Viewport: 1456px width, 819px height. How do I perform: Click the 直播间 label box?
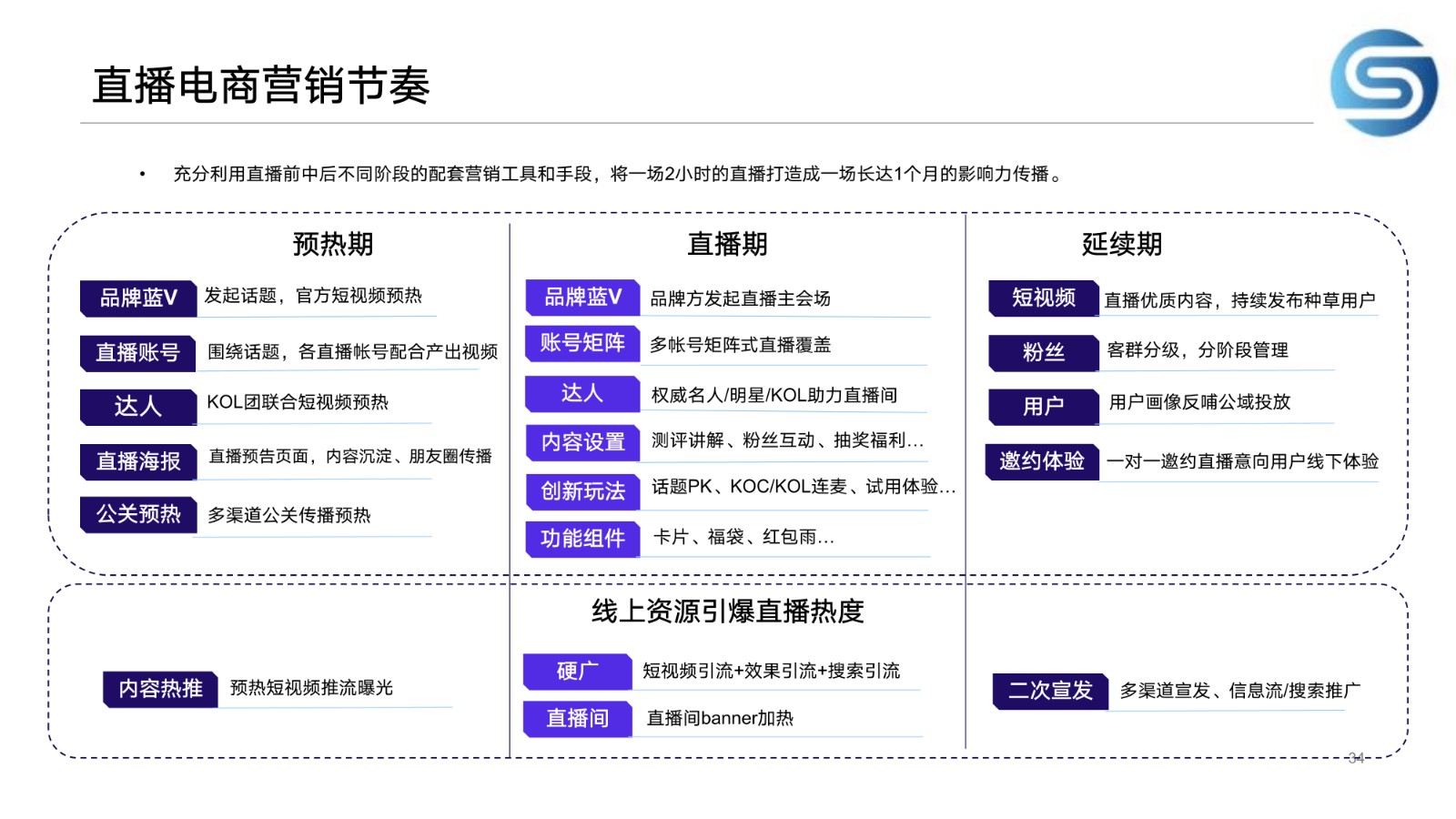(577, 719)
